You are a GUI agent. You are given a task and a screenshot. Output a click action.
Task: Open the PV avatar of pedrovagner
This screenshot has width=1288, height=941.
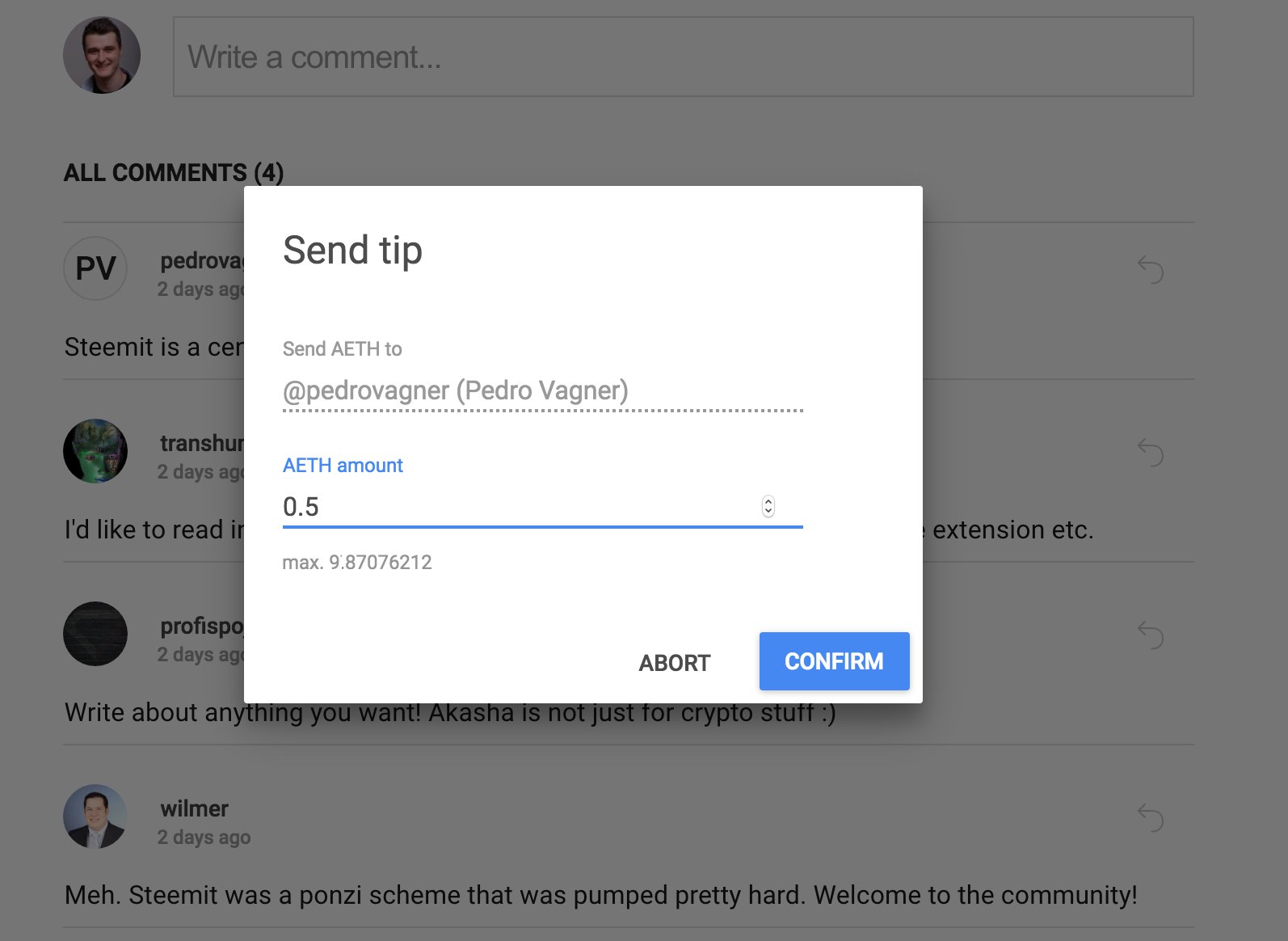(x=95, y=268)
